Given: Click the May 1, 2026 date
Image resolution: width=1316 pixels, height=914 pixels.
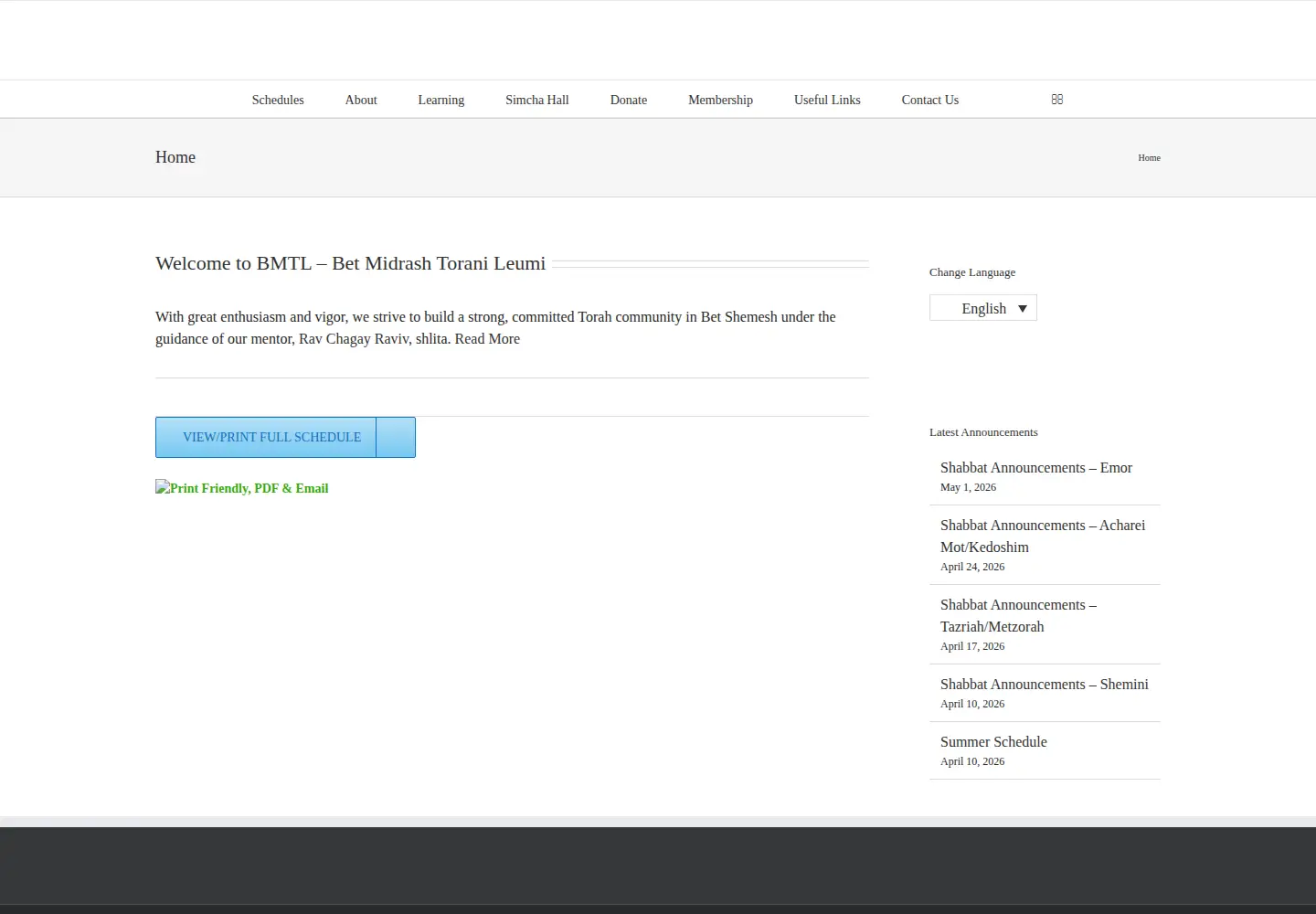Looking at the screenshot, I should [x=968, y=487].
